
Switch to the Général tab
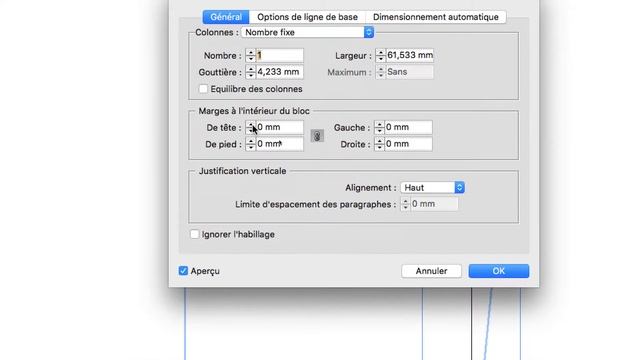click(x=226, y=17)
